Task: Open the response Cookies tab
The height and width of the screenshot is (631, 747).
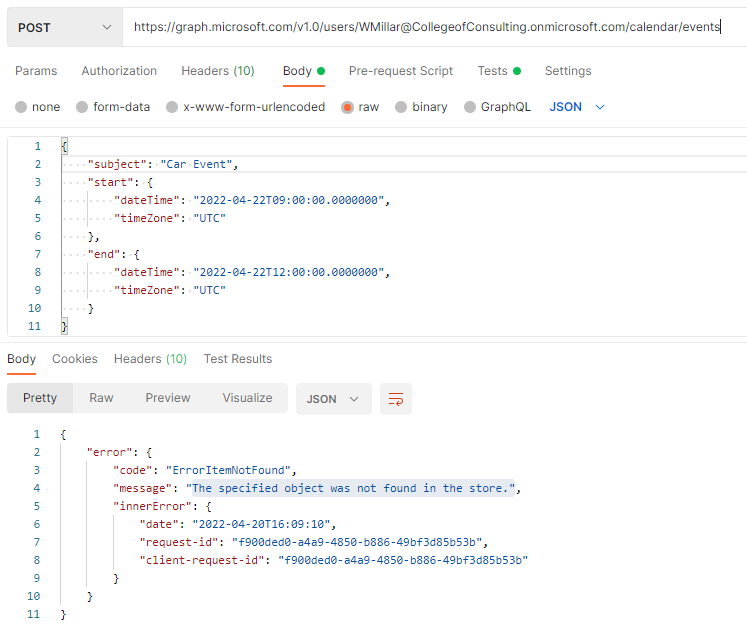Action: [x=75, y=359]
